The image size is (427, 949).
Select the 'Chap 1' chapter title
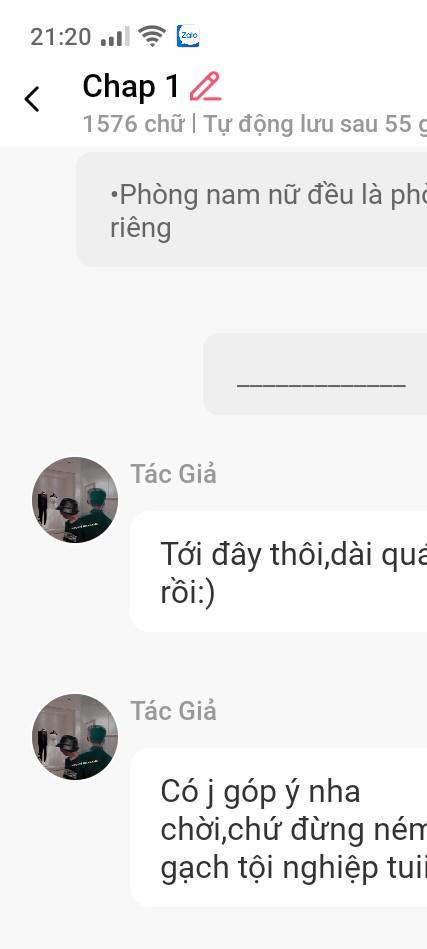pyautogui.click(x=131, y=87)
